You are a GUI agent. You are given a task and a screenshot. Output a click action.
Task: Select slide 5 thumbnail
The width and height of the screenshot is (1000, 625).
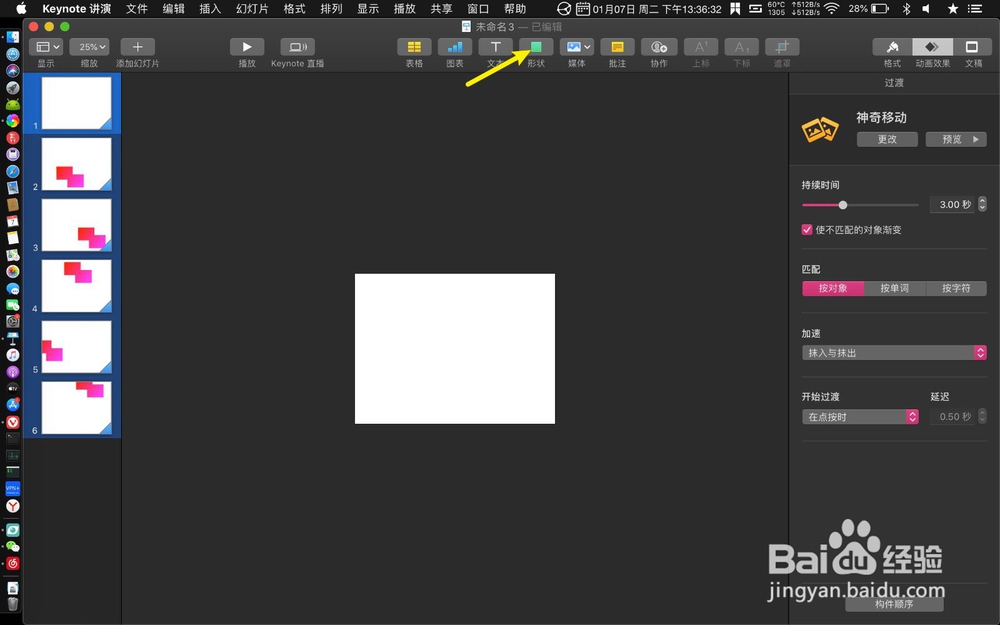tap(77, 347)
